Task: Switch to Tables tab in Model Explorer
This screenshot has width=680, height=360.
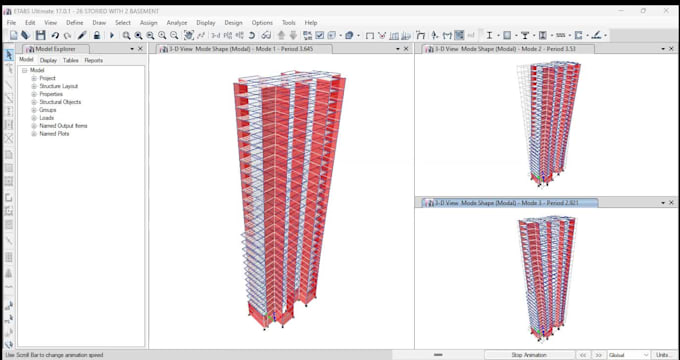Action: pos(71,60)
